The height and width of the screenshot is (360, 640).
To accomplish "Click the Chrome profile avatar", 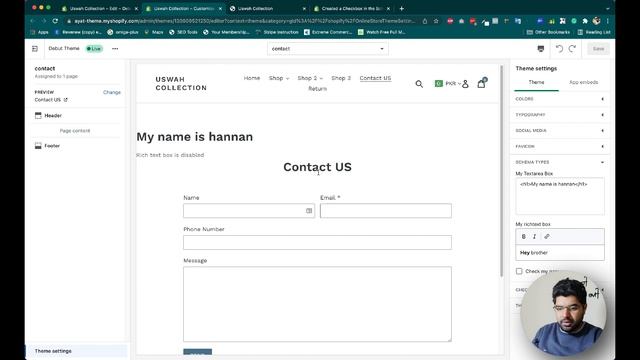I will [596, 21].
